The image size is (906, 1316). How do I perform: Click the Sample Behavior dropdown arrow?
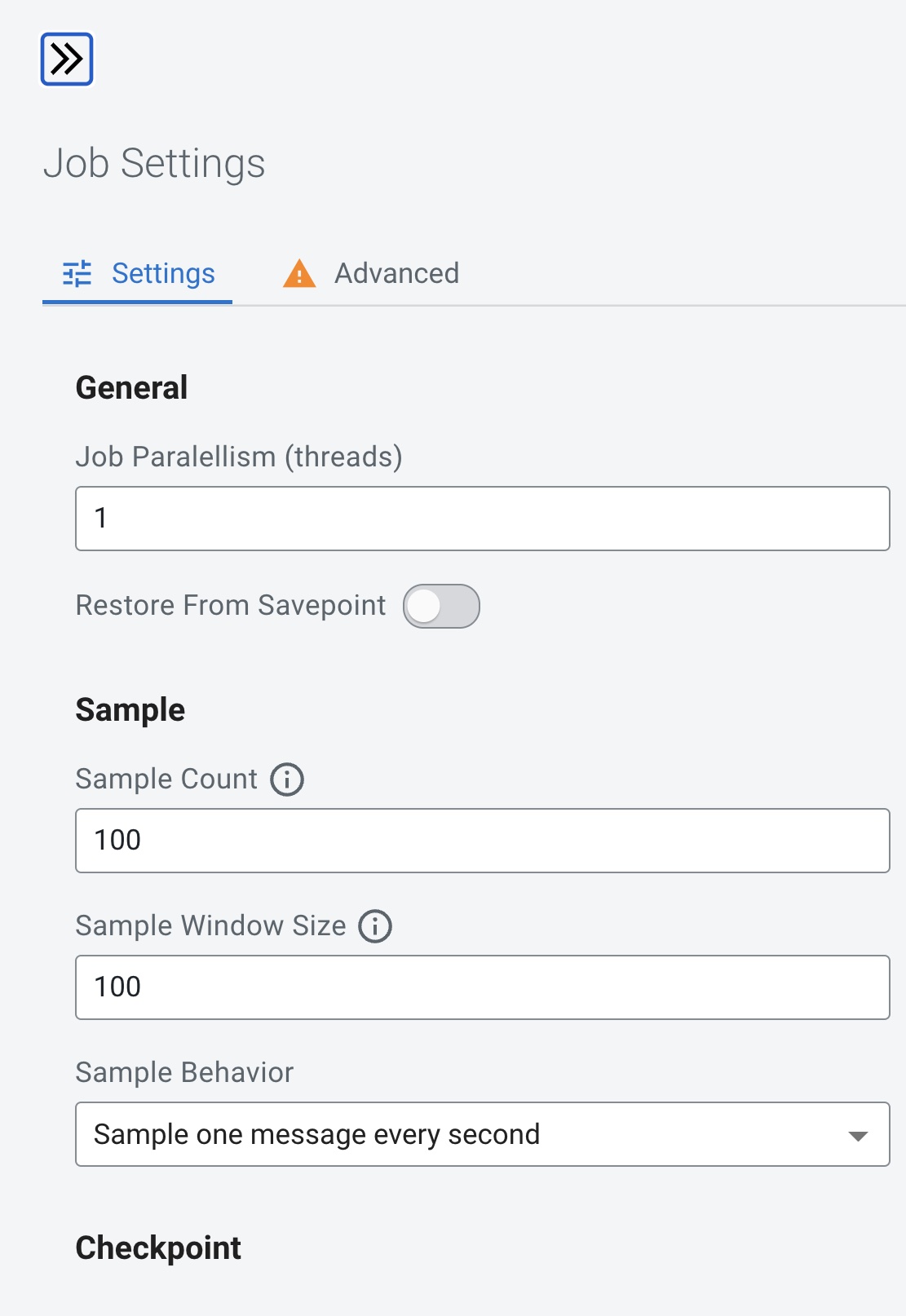tap(857, 1136)
